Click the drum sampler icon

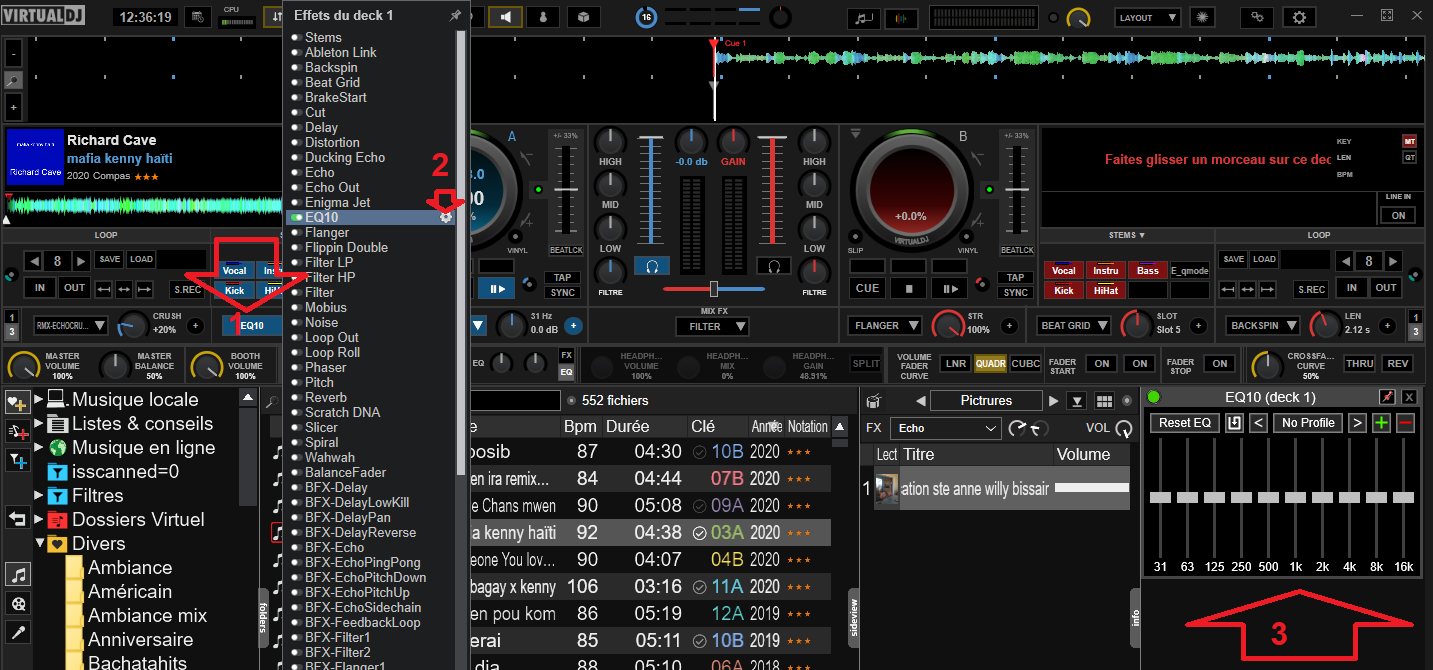(873, 401)
